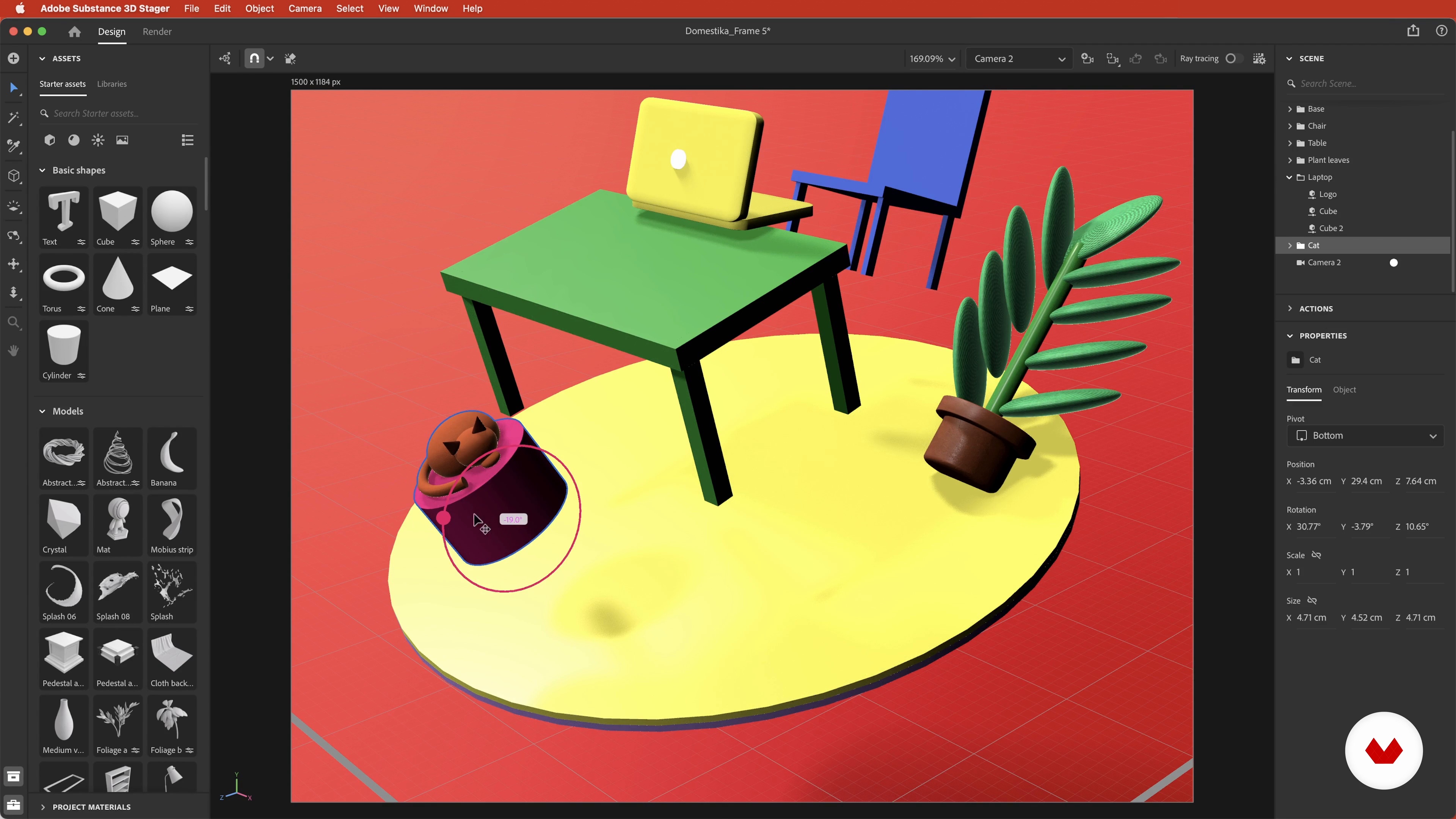1456x819 pixels.
Task: Click the Position Y value 29.4 cm
Action: [x=1366, y=481]
